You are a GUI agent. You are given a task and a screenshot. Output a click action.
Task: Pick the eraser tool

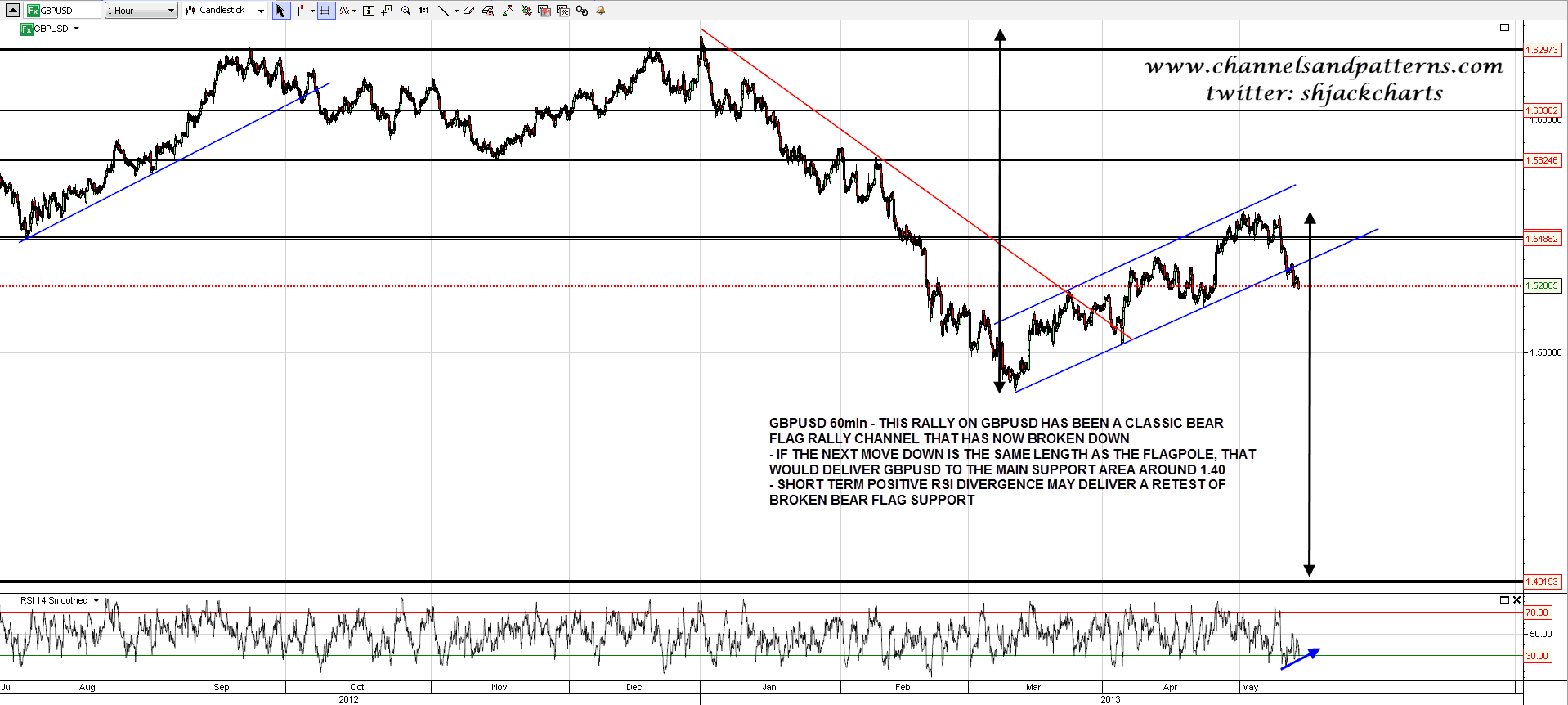pos(468,11)
